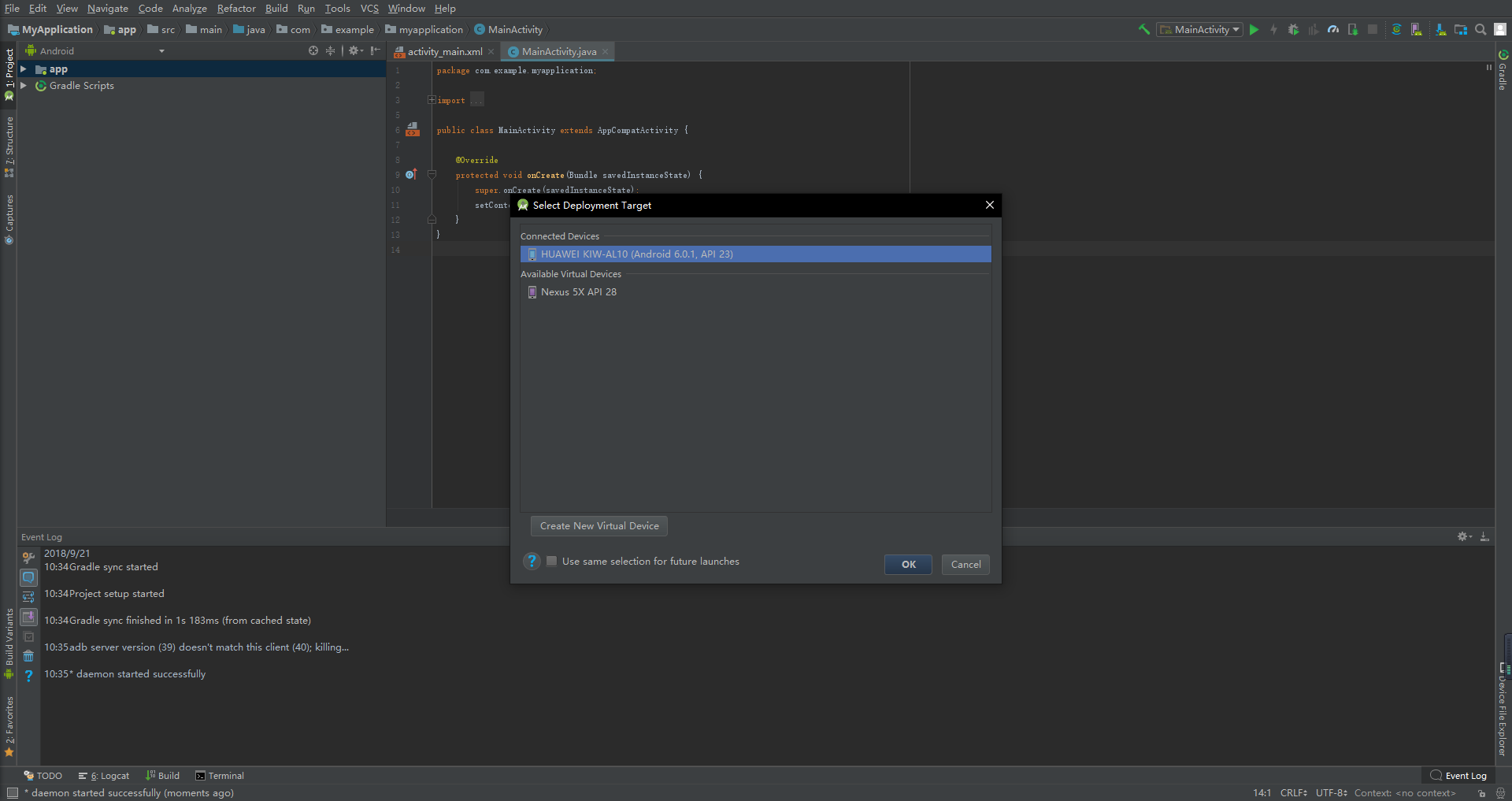Change the UTF-8 file encoding setting
The image size is (1512, 801).
(1331, 792)
